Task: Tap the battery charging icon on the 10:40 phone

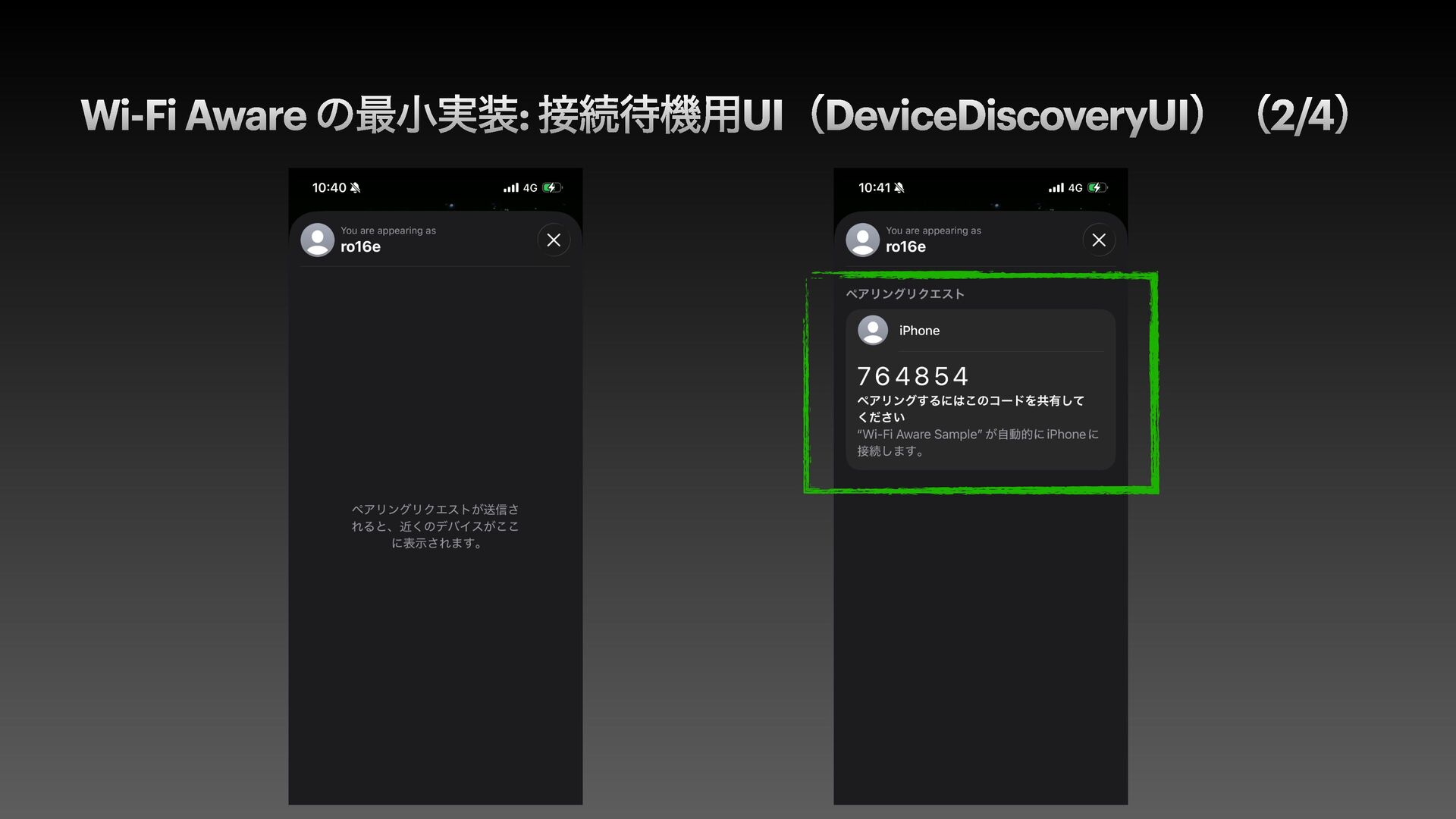Action: click(552, 187)
